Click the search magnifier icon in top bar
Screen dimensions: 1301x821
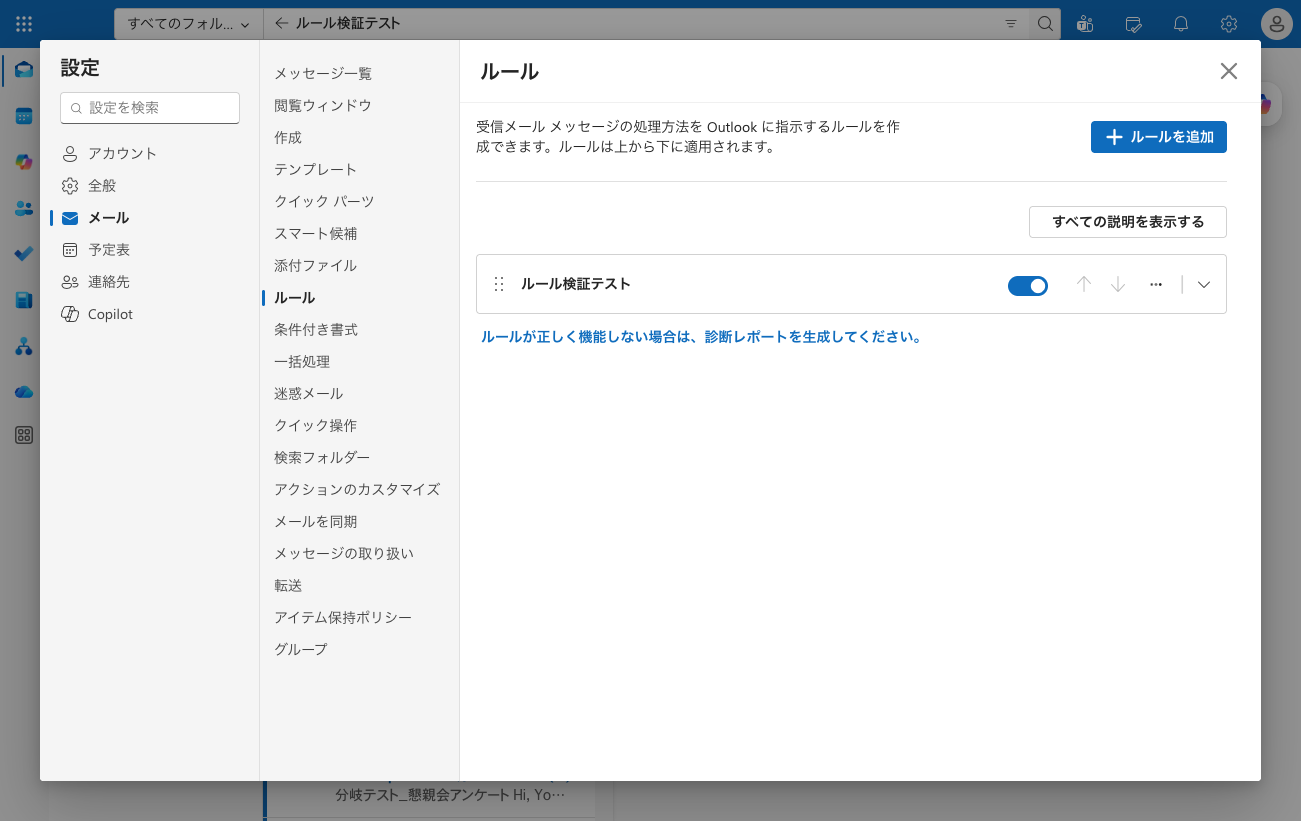pyautogui.click(x=1045, y=23)
